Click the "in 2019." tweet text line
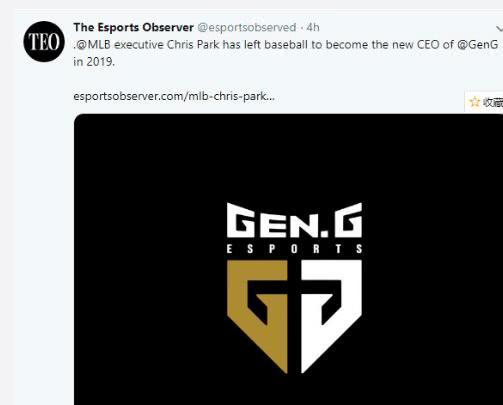The height and width of the screenshot is (405, 503). click(94, 62)
